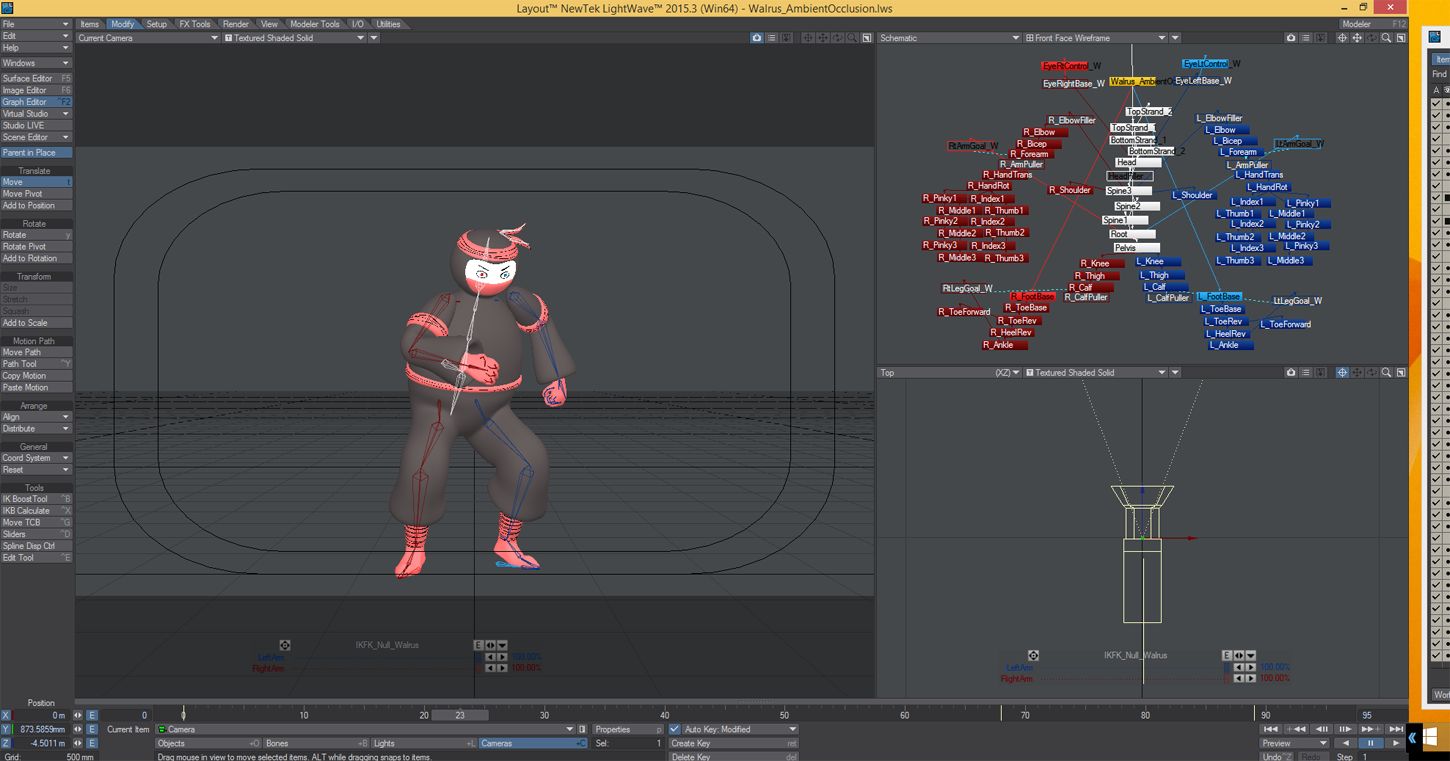Open the Preview dropdown
The height and width of the screenshot is (761, 1450).
[1294, 743]
